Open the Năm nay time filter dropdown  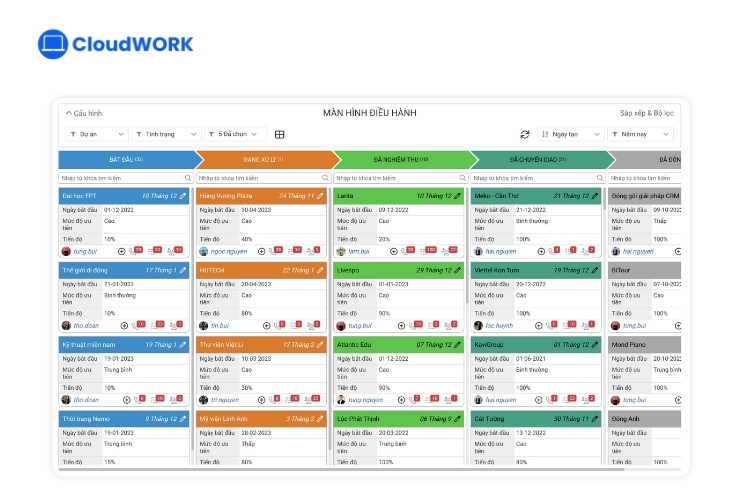pyautogui.click(x=640, y=134)
